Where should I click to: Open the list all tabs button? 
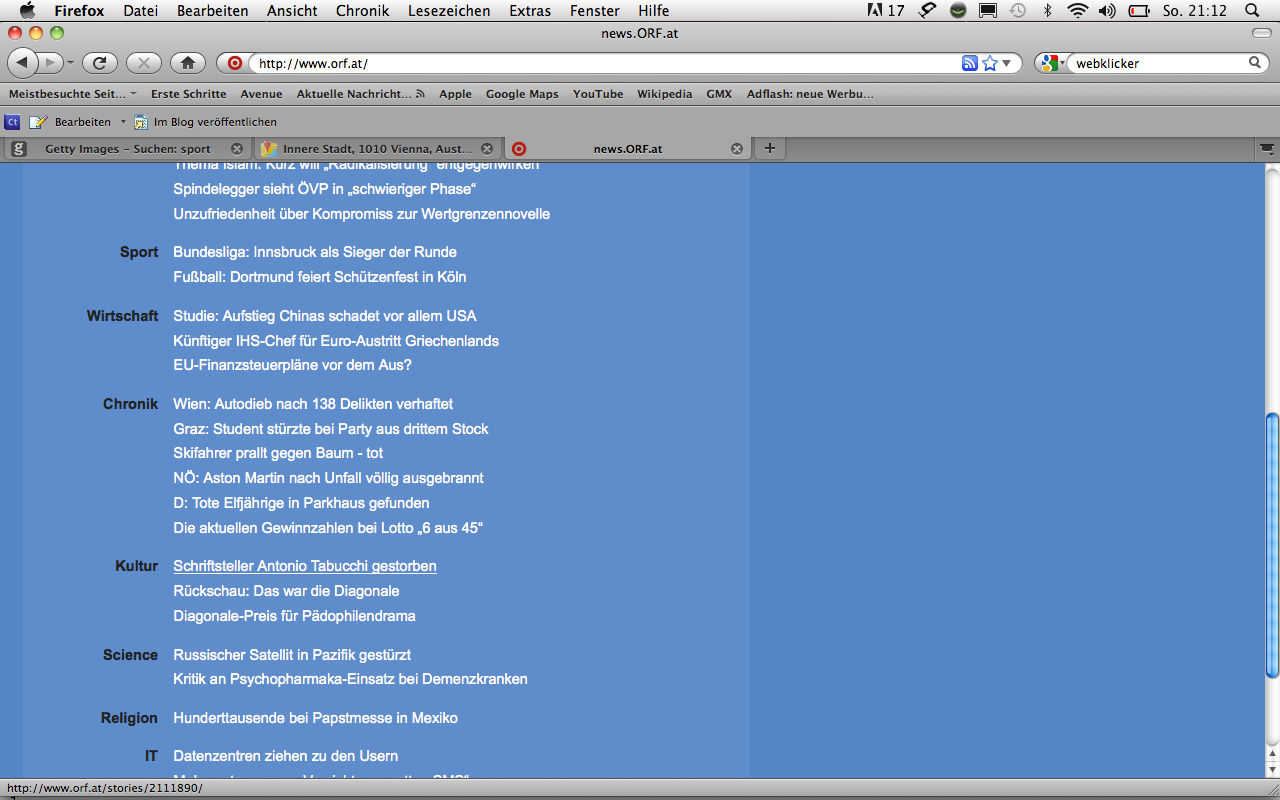point(1266,149)
